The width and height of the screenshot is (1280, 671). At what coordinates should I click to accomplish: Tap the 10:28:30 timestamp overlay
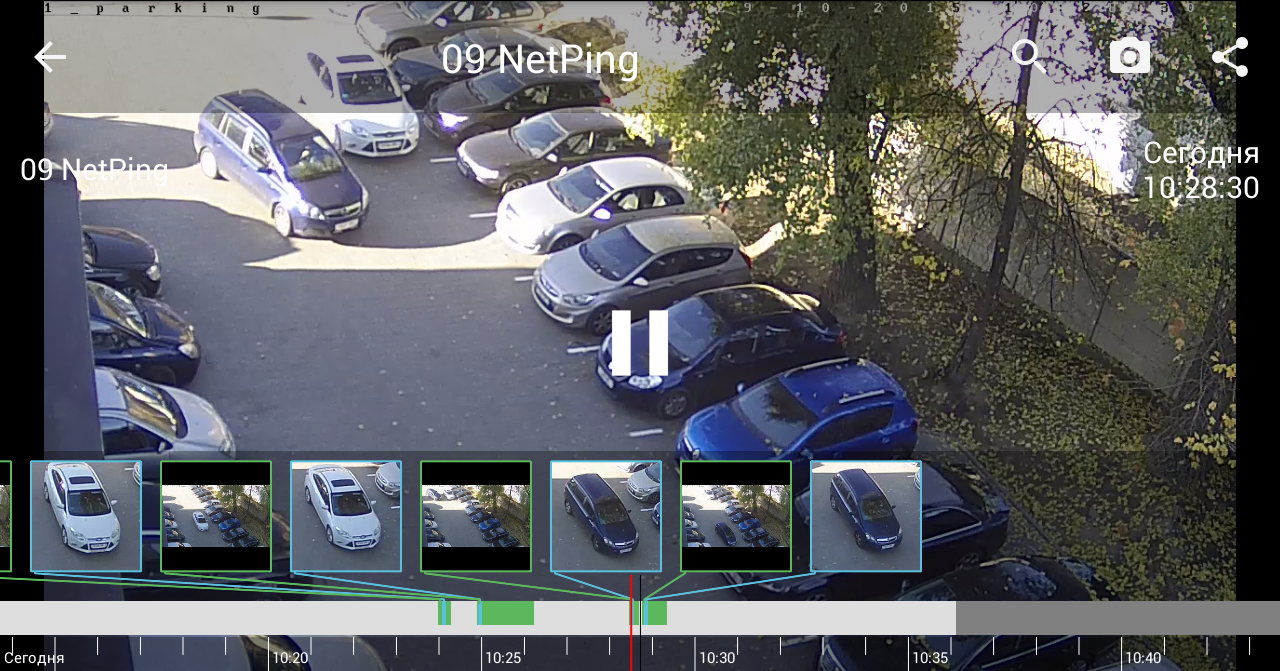[1201, 188]
